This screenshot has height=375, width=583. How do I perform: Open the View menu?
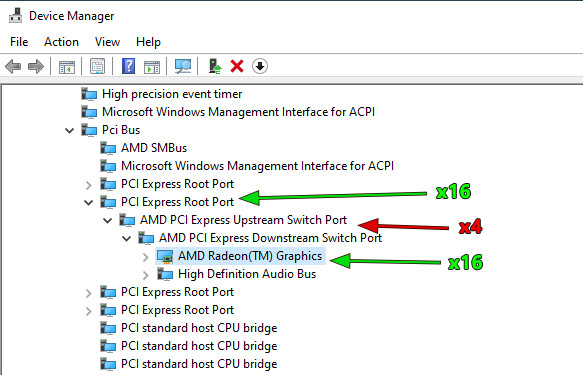[x=107, y=42]
